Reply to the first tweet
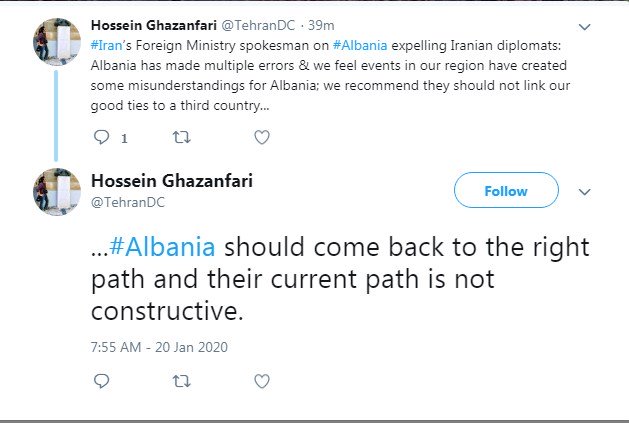Screen dimensions: 629x423 click(100, 136)
